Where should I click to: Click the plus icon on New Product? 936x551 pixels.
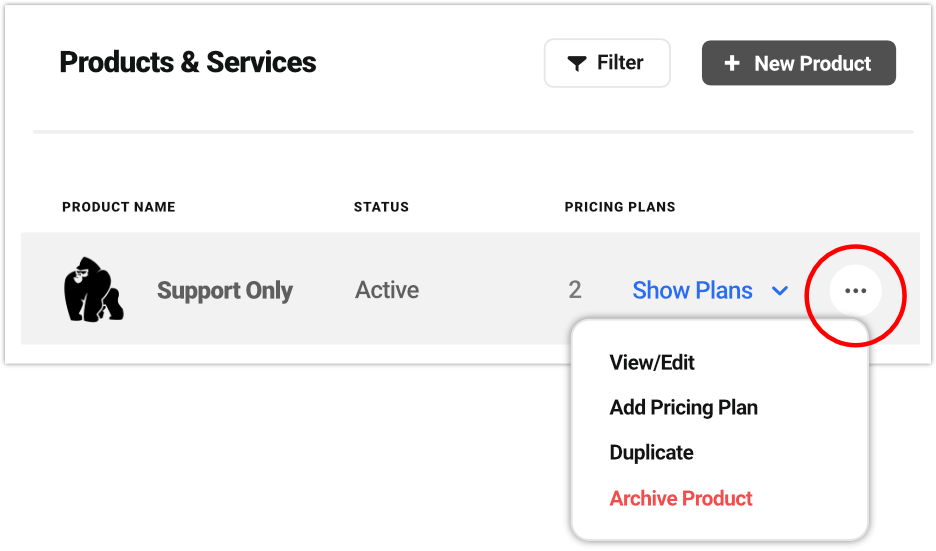pos(732,63)
